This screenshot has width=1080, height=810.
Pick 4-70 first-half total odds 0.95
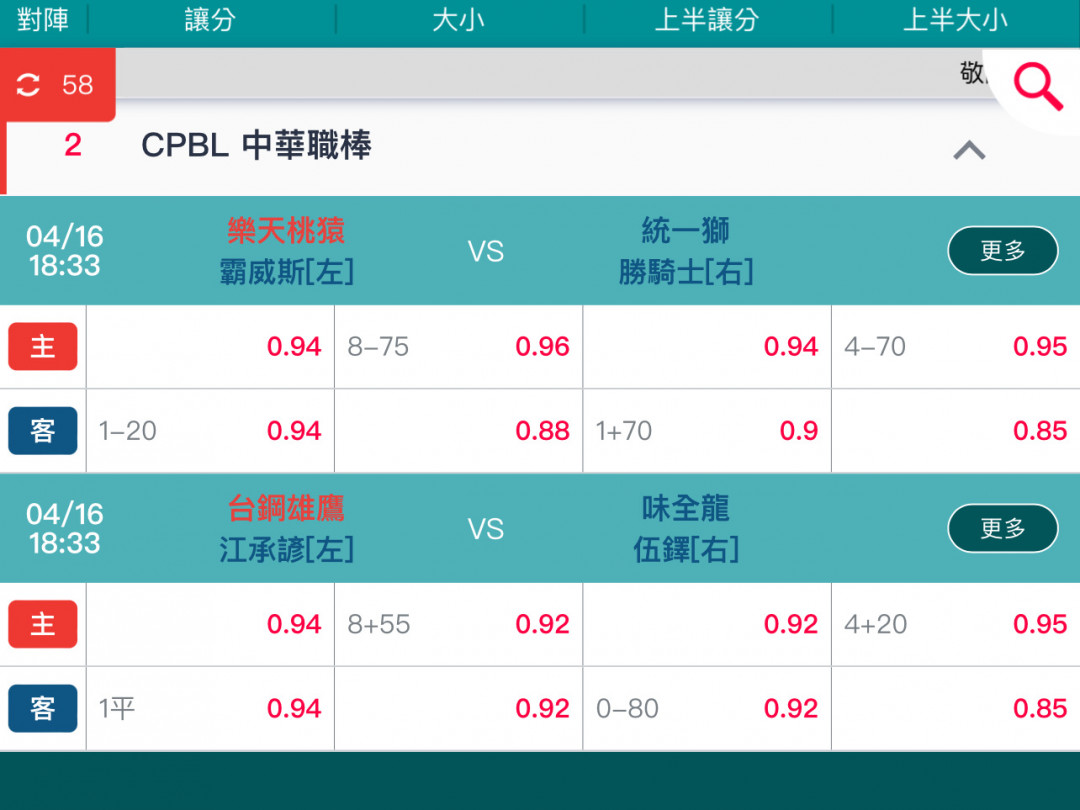[x=956, y=346]
